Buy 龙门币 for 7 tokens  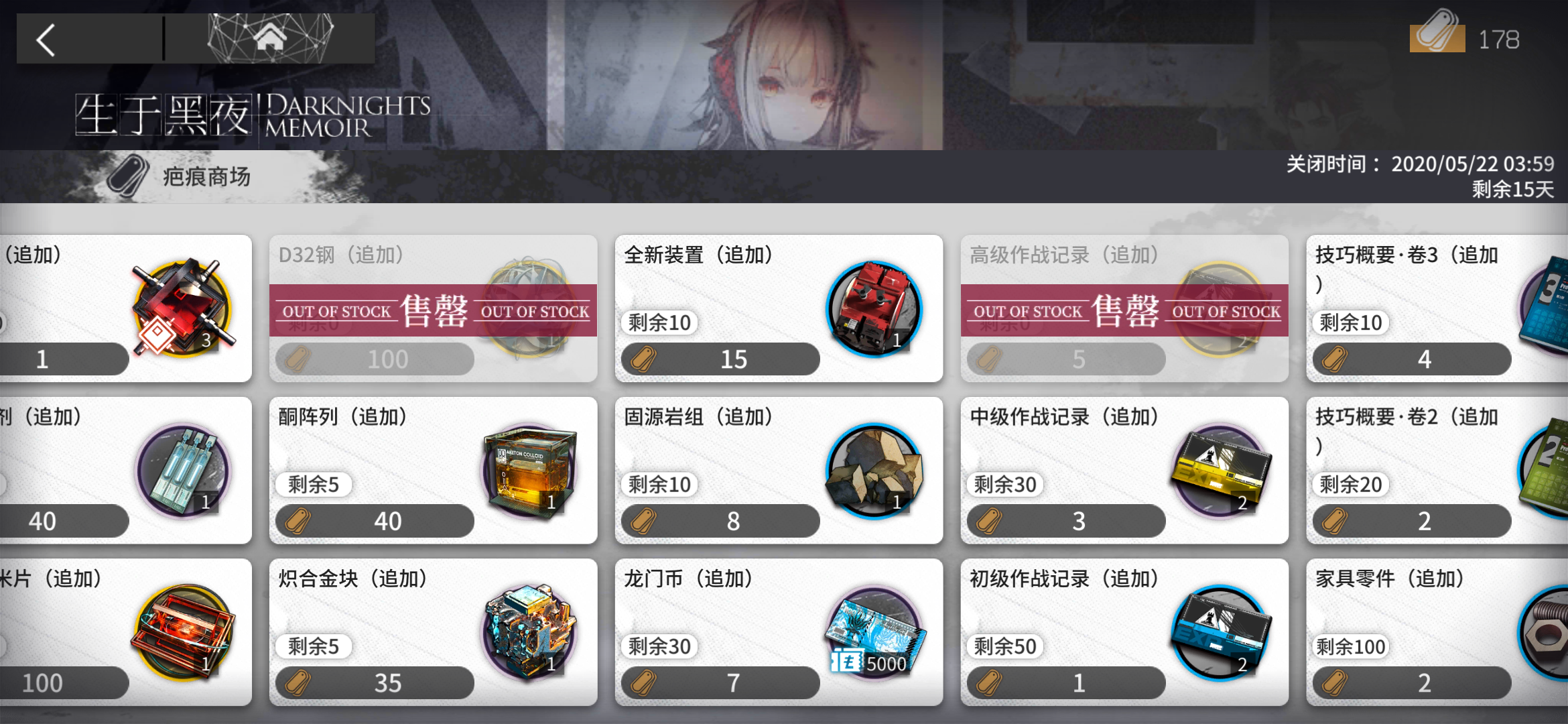pyautogui.click(x=720, y=683)
